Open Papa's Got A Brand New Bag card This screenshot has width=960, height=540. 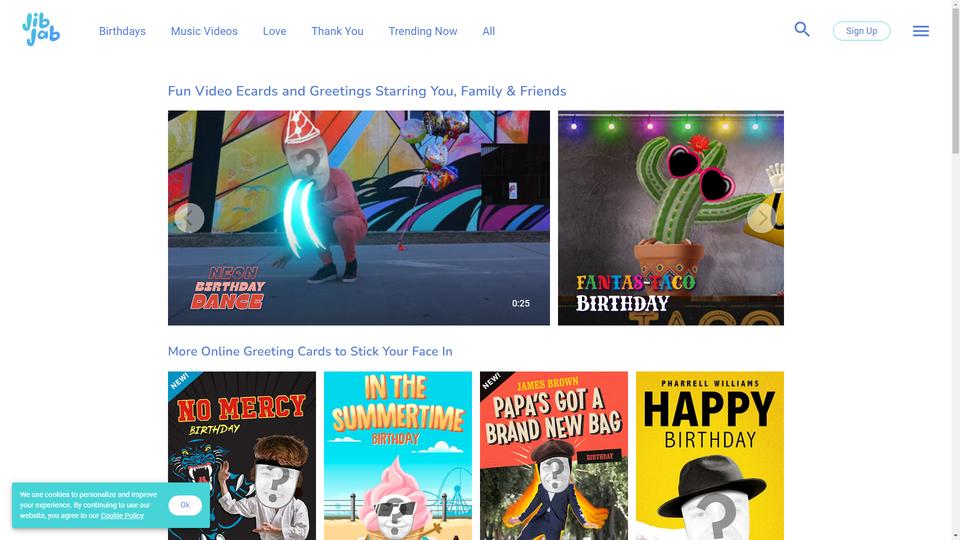coord(553,456)
